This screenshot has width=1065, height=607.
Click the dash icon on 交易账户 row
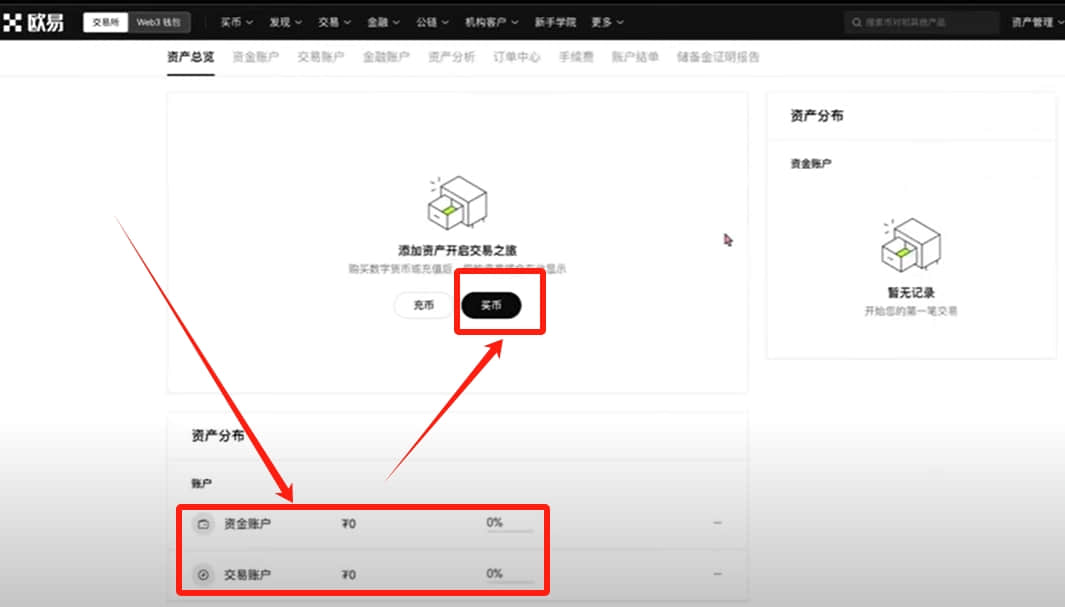coord(717,574)
